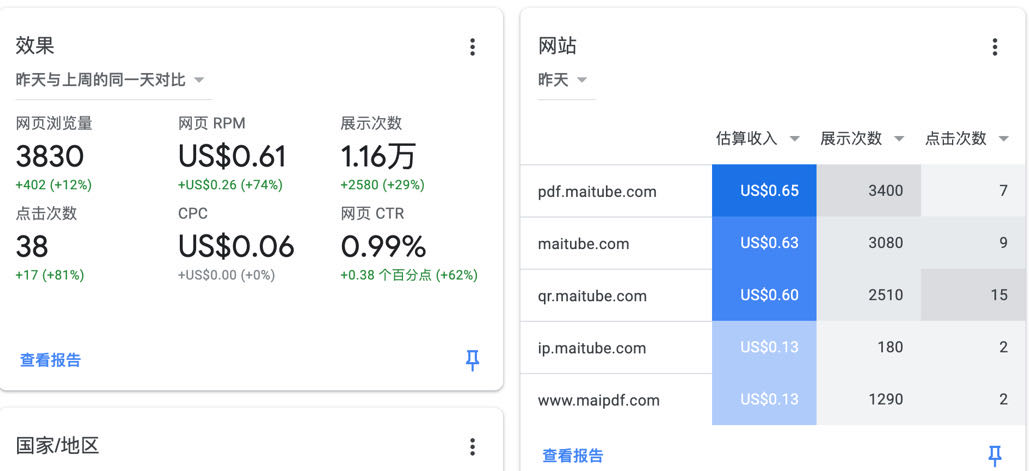The image size is (1029, 471).
Task: Open the 网站 card three-dot menu
Action: pyautogui.click(x=995, y=47)
